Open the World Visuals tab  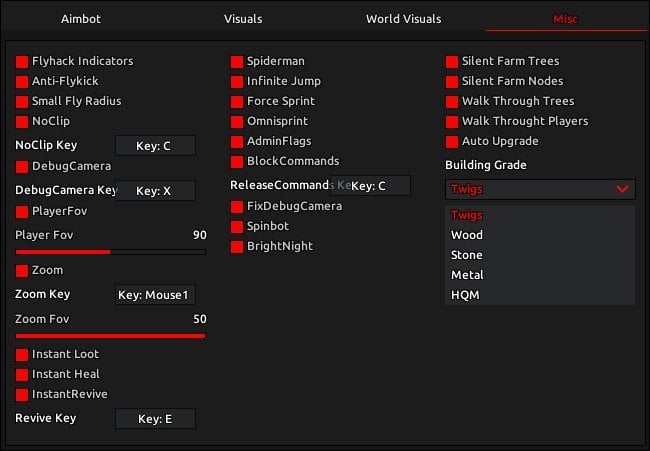tap(403, 19)
